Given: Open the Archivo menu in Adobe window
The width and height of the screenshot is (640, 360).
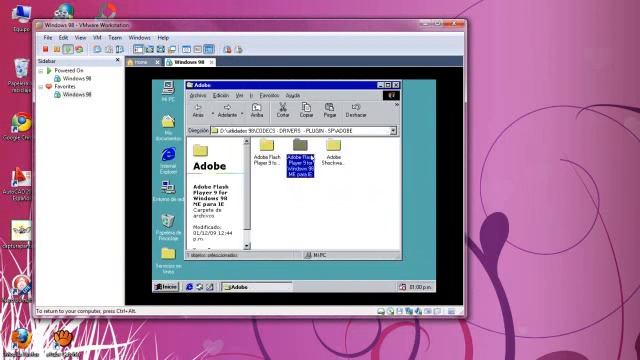Looking at the screenshot, I should [198, 96].
